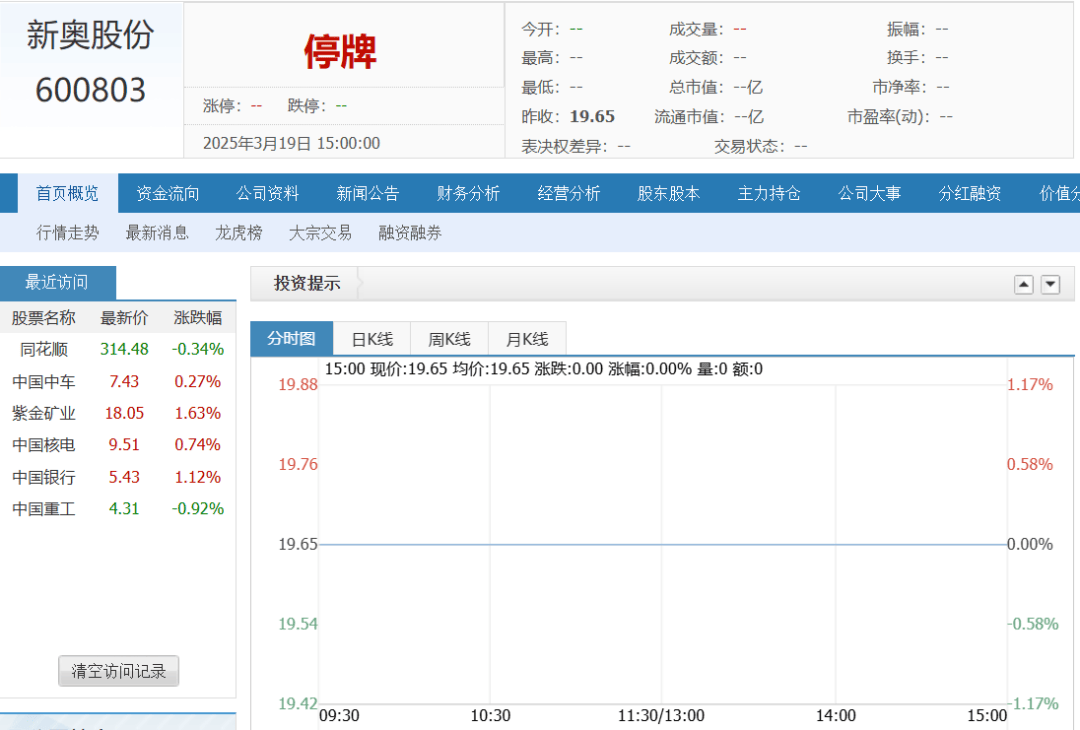This screenshot has width=1080, height=730.
Task: Open the 融资融券 sub-link
Action: [410, 233]
